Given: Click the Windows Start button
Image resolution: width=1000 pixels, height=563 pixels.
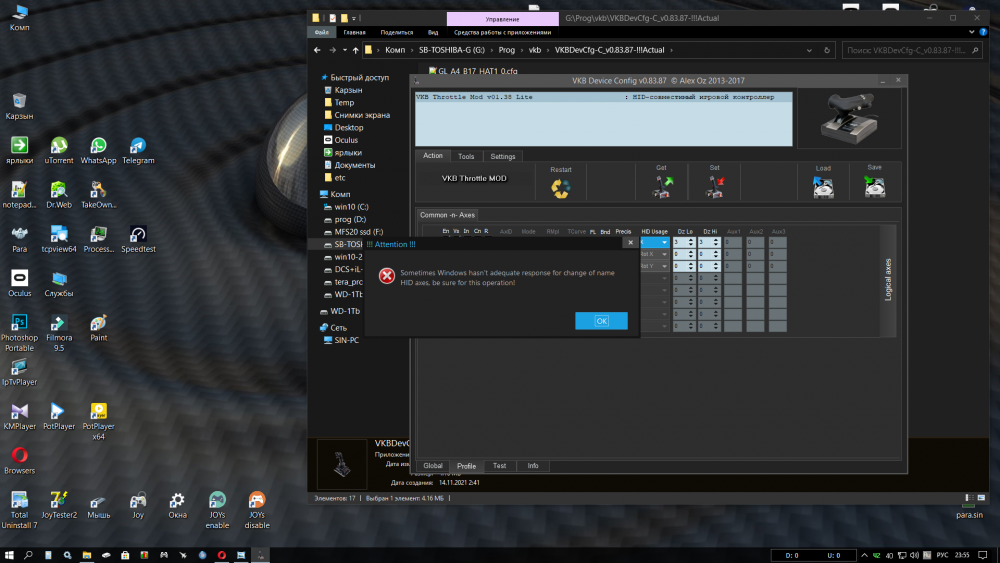Looking at the screenshot, I should [x=9, y=554].
